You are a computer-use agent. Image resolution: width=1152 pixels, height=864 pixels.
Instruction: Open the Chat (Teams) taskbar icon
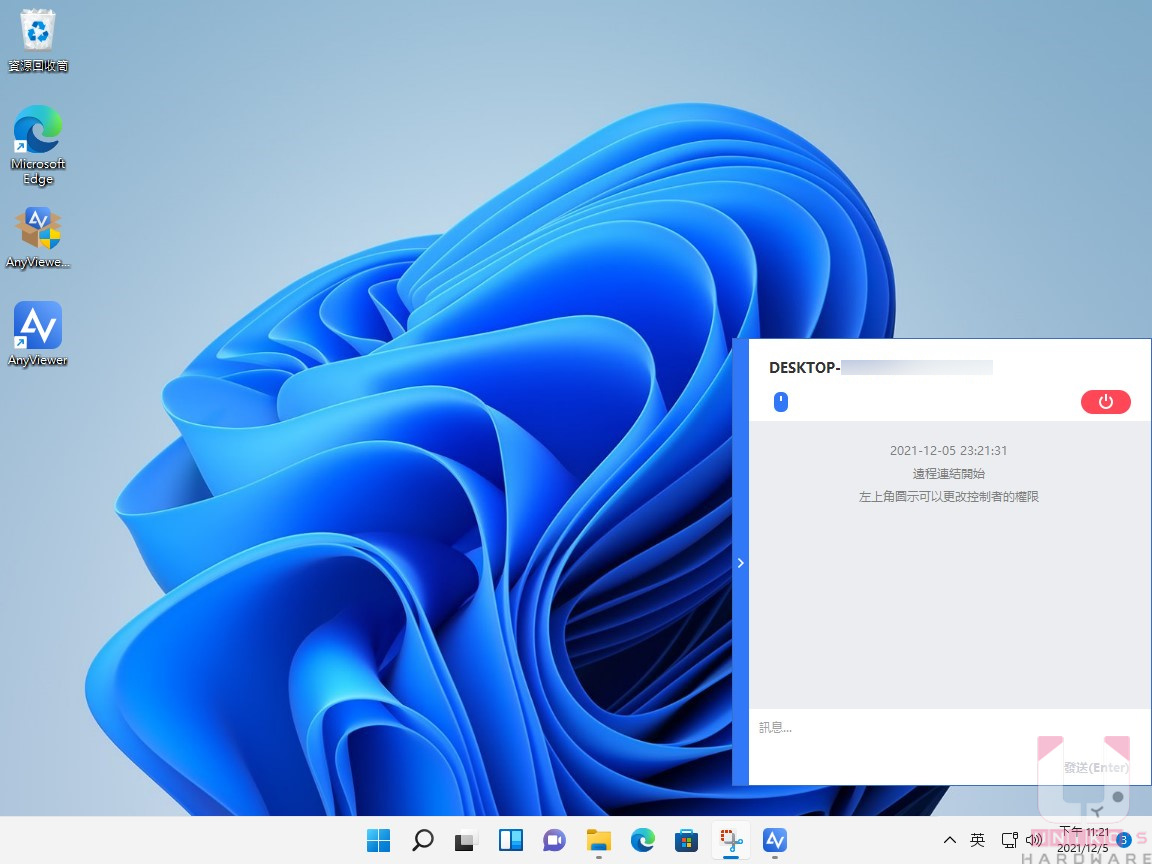point(555,840)
